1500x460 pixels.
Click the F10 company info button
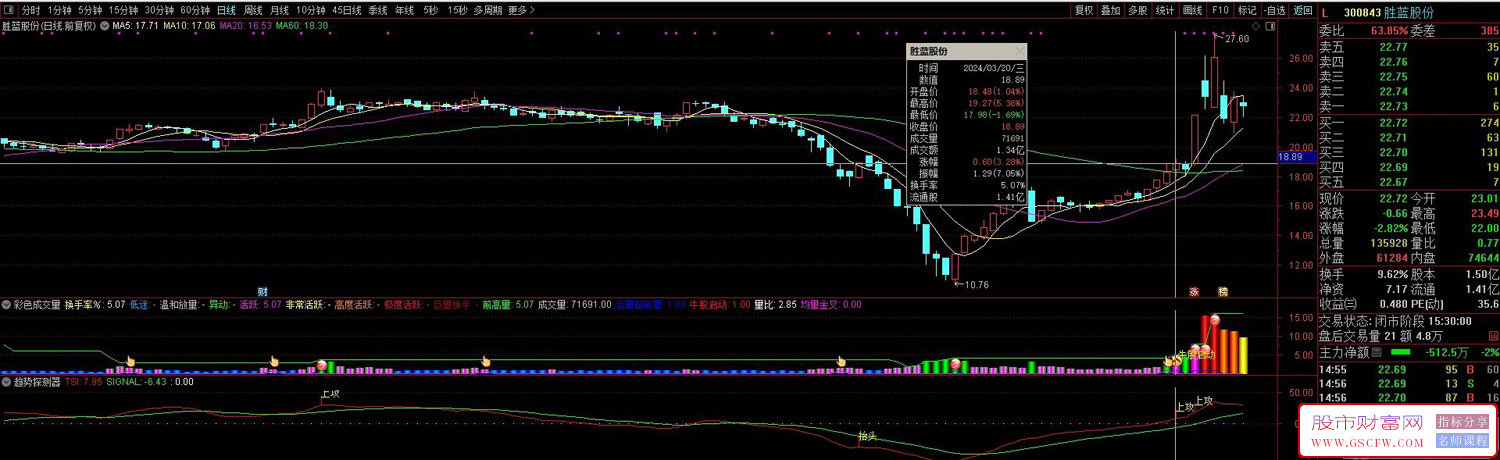1219,10
